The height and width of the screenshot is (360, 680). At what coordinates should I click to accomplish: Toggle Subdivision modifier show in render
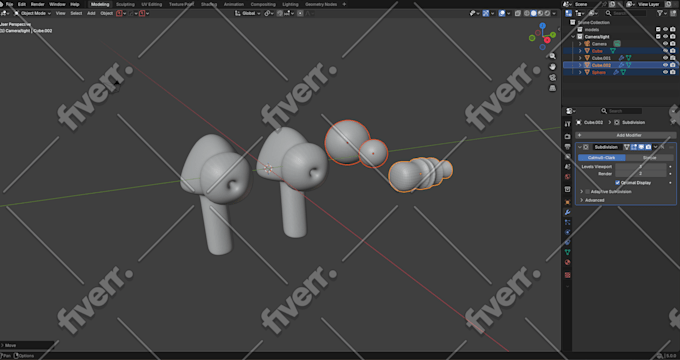[x=648, y=147]
